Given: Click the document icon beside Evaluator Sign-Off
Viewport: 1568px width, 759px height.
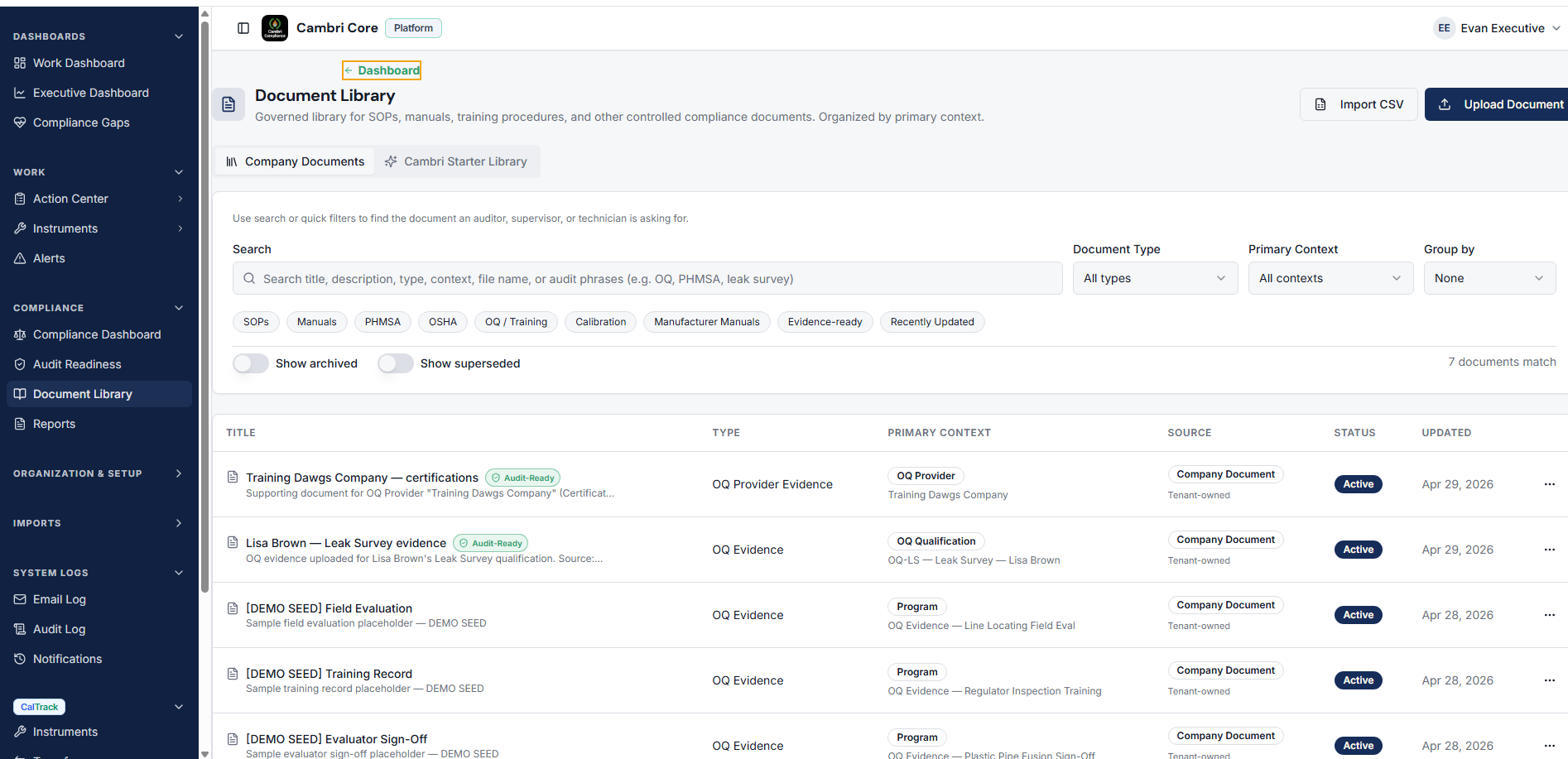Looking at the screenshot, I should pos(233,739).
